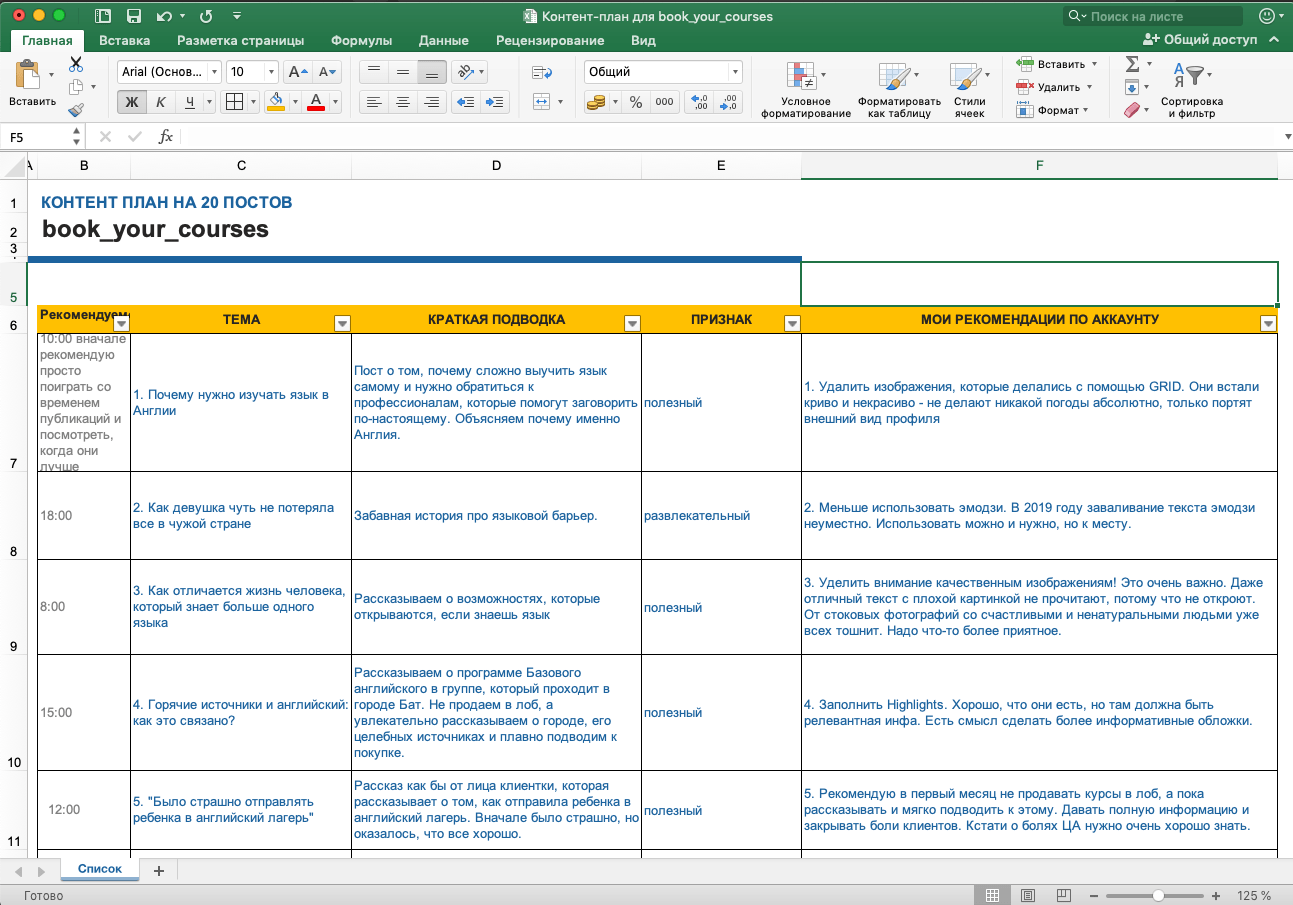Switch to page layout view in status bar

(1029, 895)
